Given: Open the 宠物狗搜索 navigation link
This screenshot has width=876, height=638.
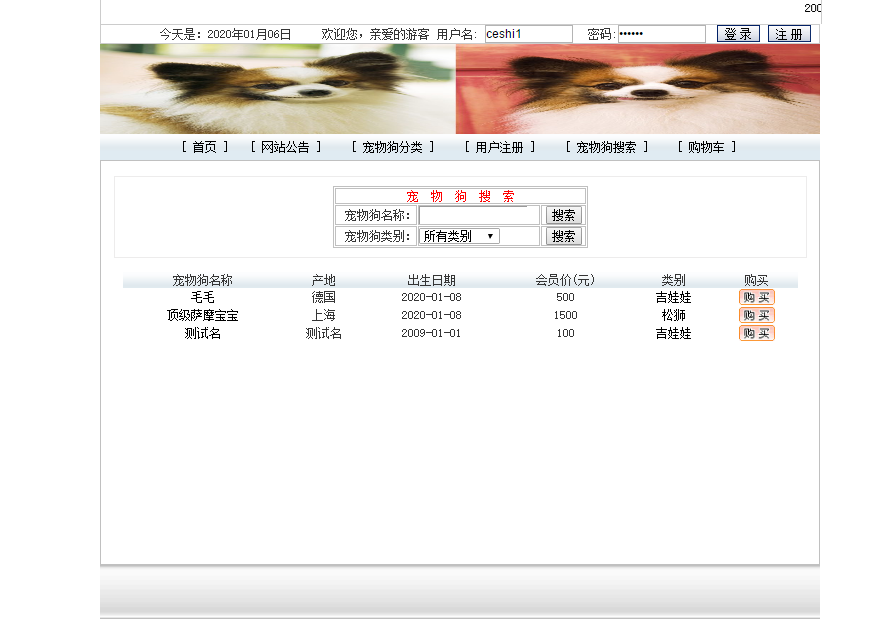Looking at the screenshot, I should coord(607,147).
